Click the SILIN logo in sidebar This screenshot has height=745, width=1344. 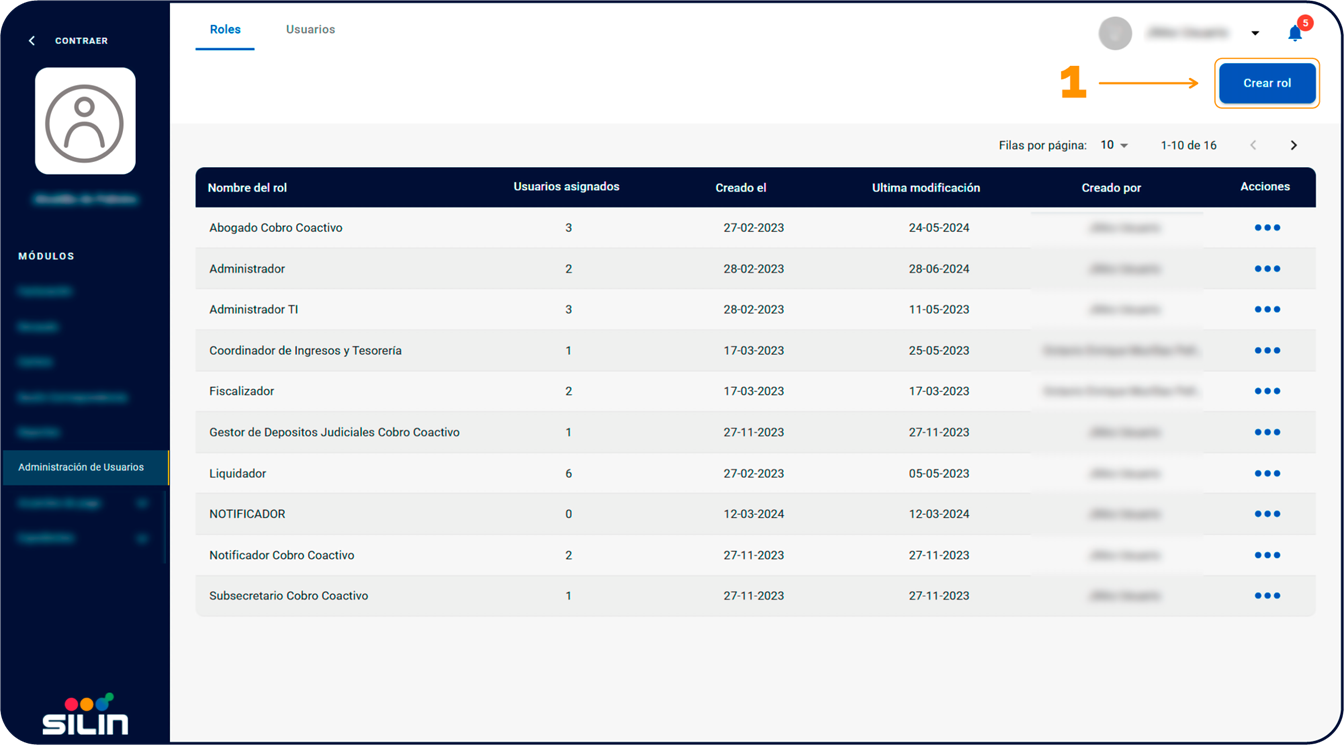pyautogui.click(x=85, y=716)
